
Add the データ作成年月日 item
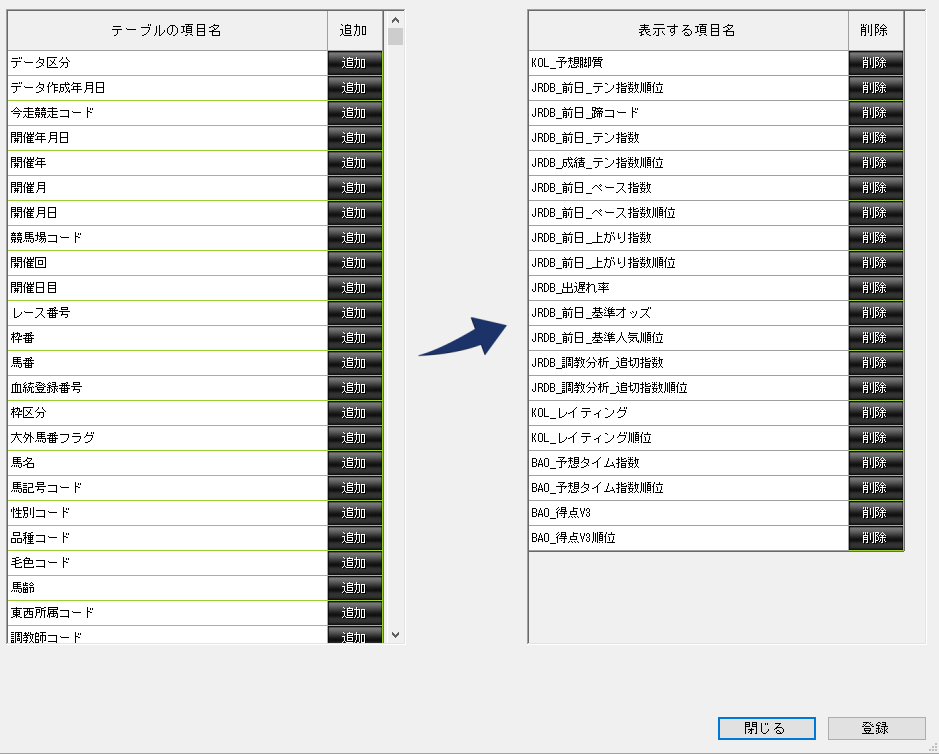pos(355,88)
